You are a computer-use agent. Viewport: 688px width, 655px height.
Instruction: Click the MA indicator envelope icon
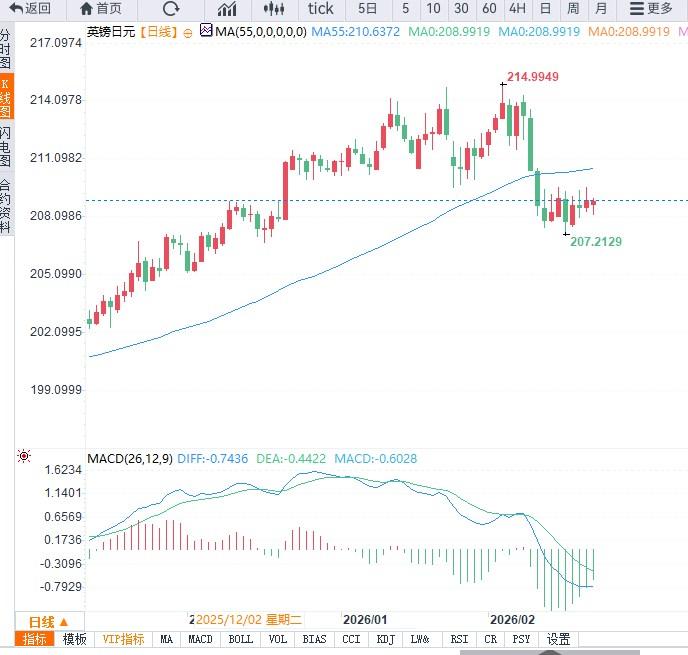point(206,31)
